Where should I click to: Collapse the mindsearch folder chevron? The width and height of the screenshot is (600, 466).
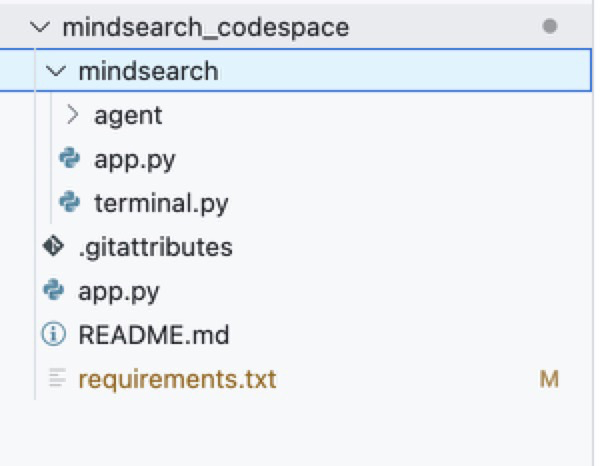pyautogui.click(x=56, y=72)
